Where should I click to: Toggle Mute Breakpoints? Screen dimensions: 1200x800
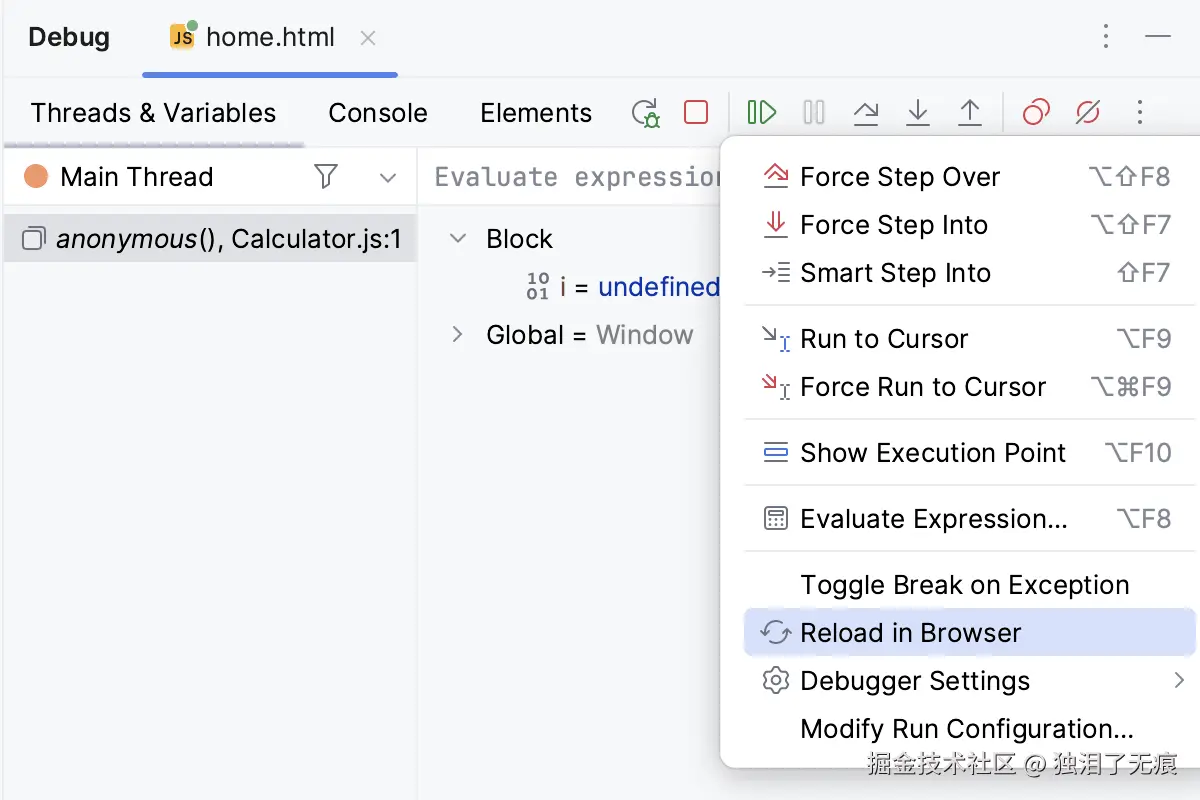pyautogui.click(x=1088, y=113)
